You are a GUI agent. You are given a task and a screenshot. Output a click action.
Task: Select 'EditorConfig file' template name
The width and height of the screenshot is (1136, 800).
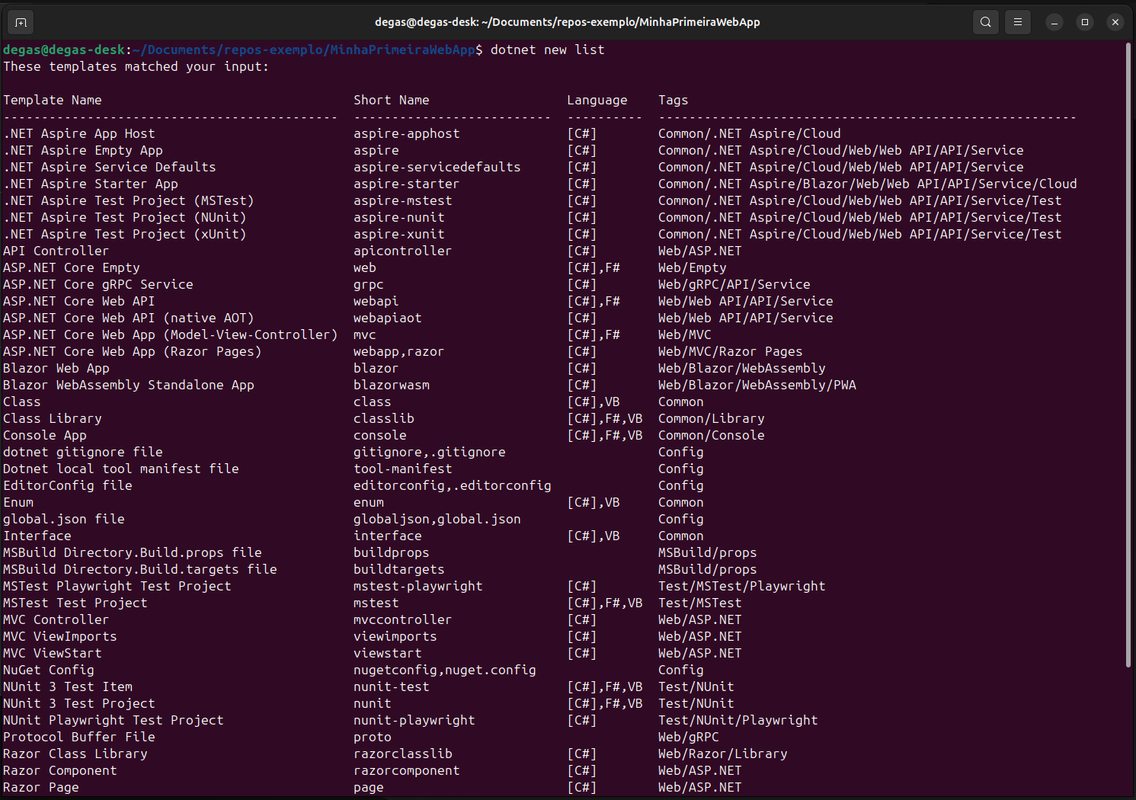67,486
